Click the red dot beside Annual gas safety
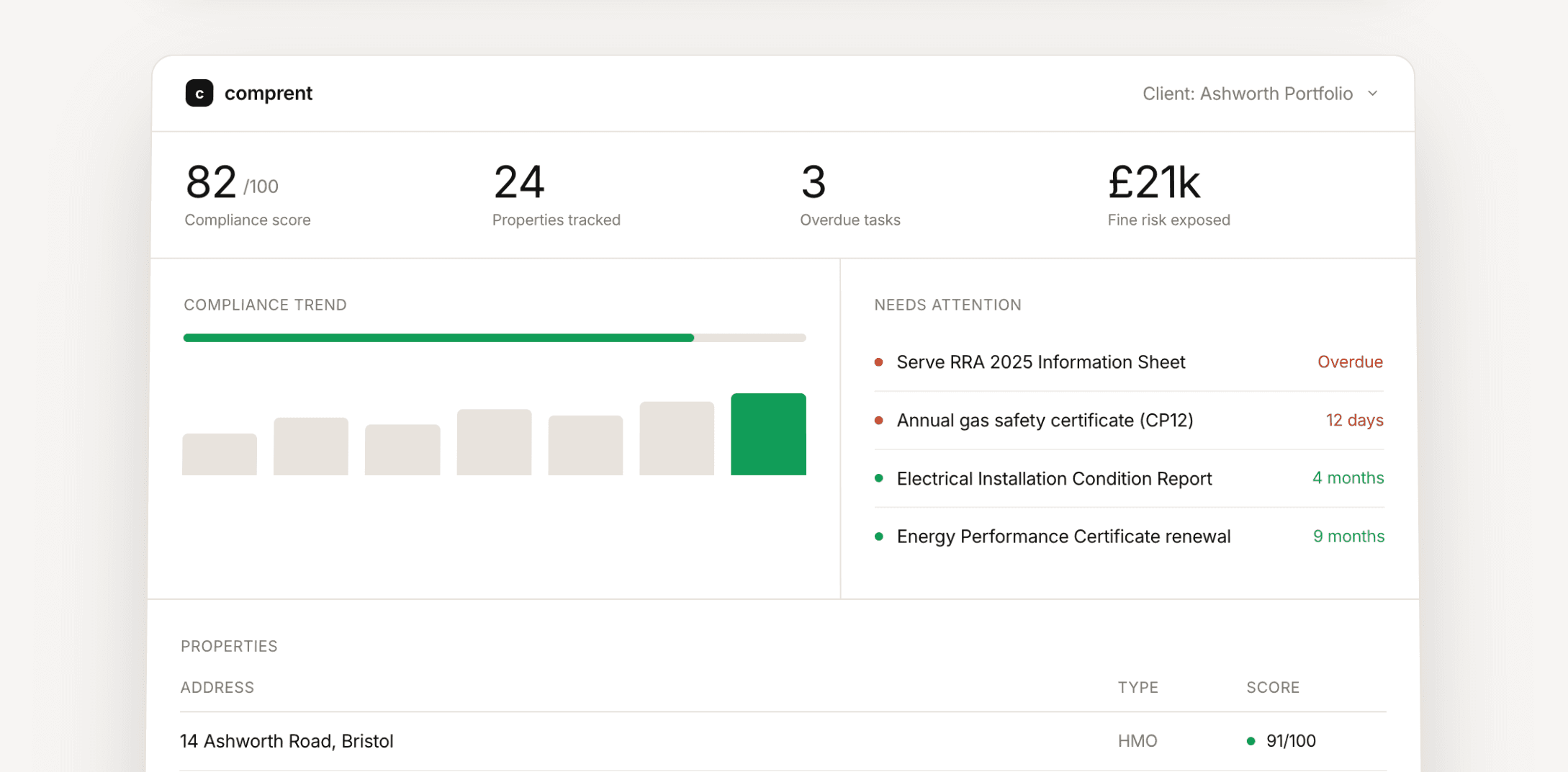1568x772 pixels. click(878, 421)
